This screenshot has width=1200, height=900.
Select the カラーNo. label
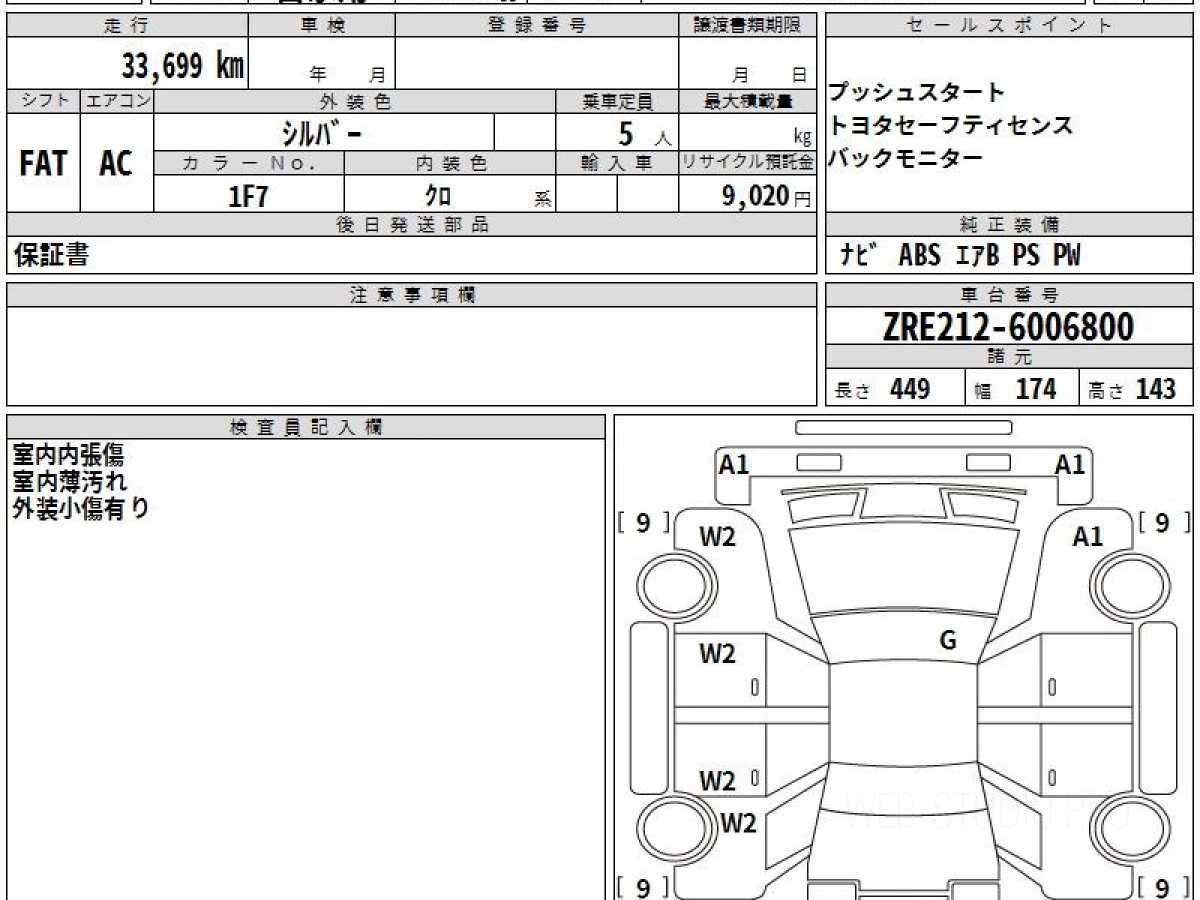(x=249, y=163)
